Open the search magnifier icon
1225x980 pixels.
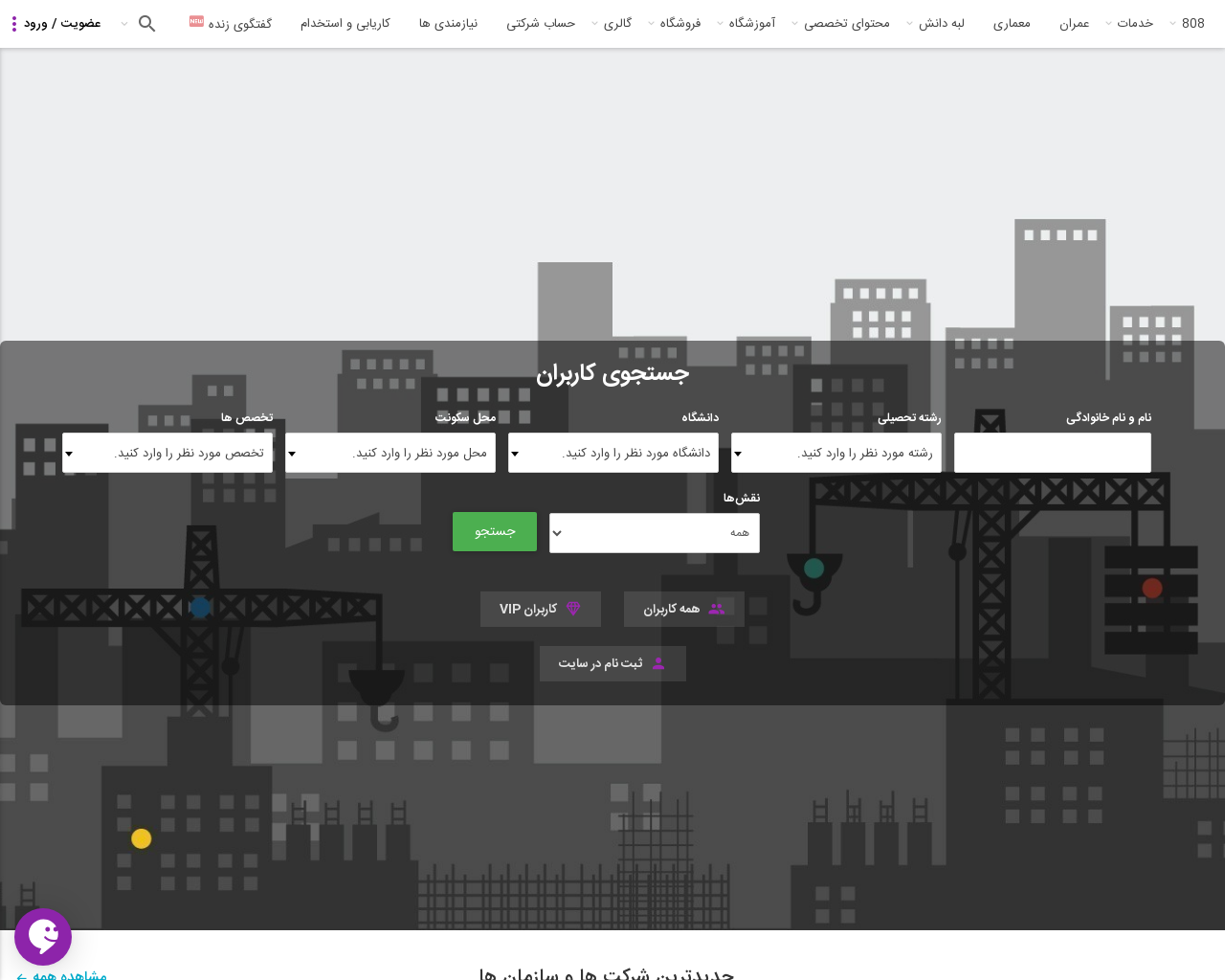146,23
